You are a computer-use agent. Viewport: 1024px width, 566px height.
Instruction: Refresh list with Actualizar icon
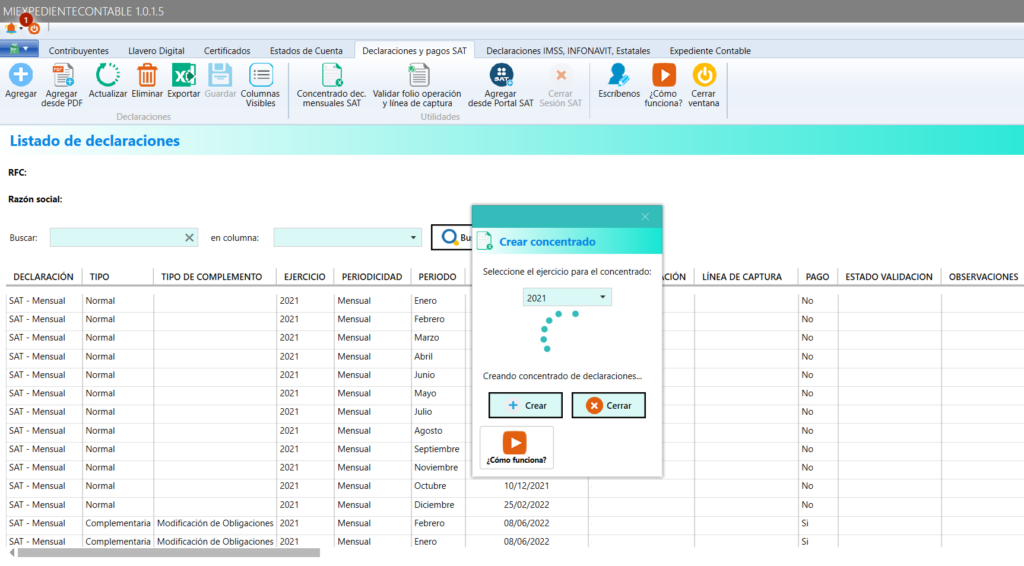108,76
